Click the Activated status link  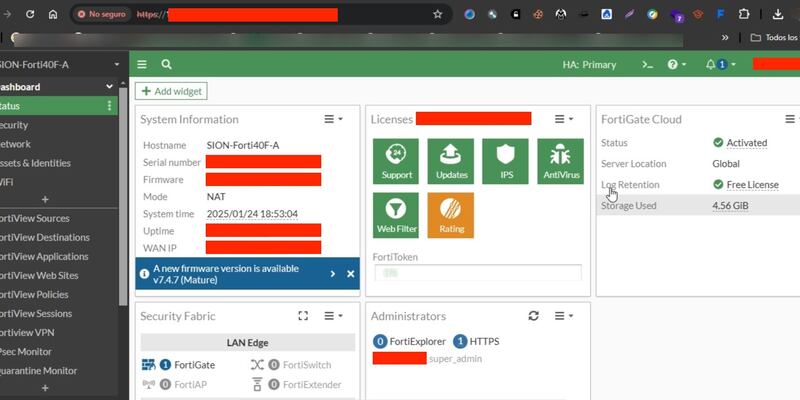click(x=746, y=143)
